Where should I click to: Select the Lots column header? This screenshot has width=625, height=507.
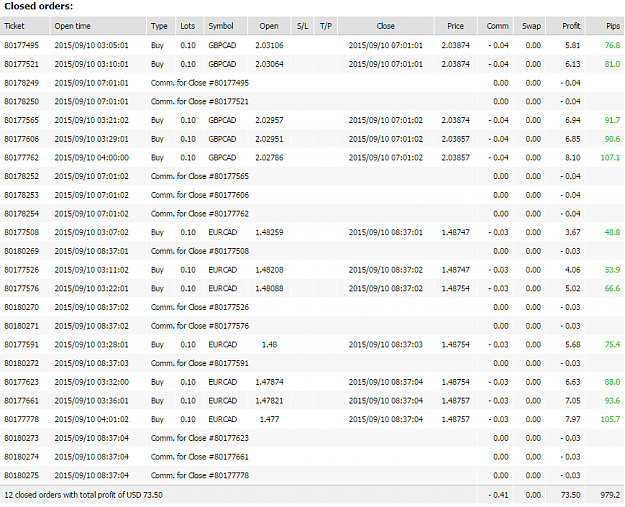coord(189,26)
